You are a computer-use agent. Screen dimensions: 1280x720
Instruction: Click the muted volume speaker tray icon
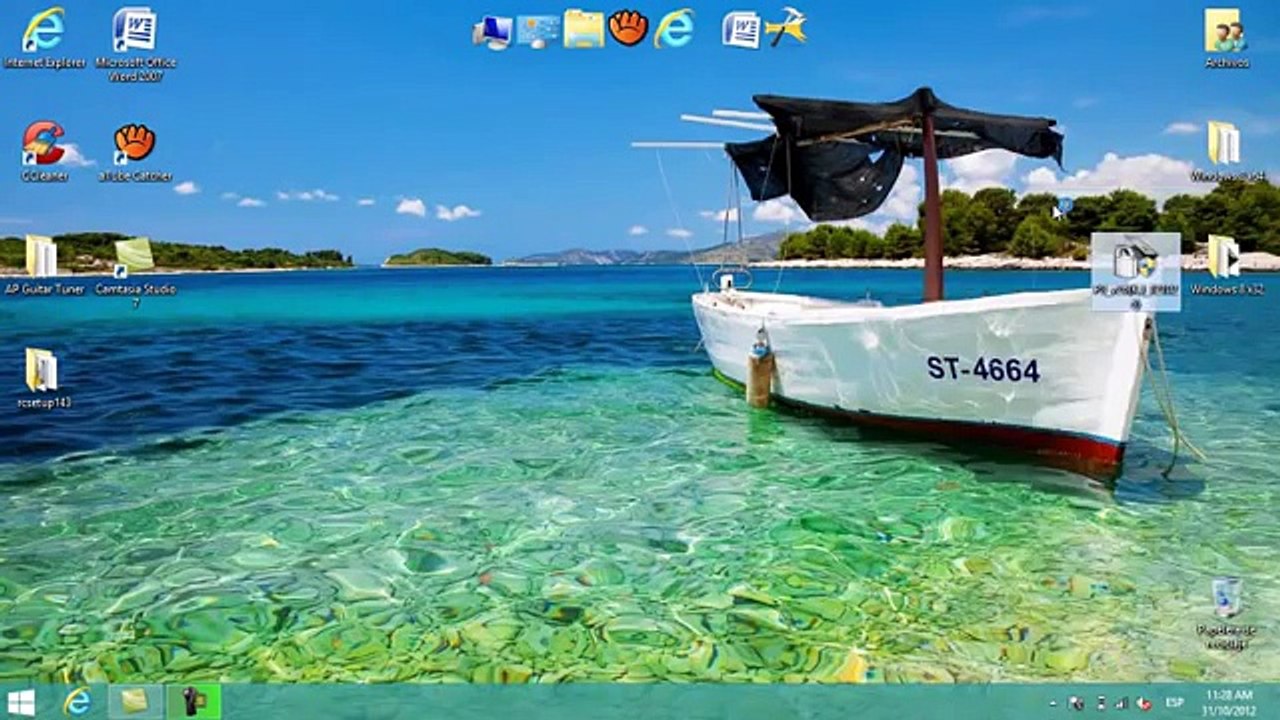[x=1144, y=703]
